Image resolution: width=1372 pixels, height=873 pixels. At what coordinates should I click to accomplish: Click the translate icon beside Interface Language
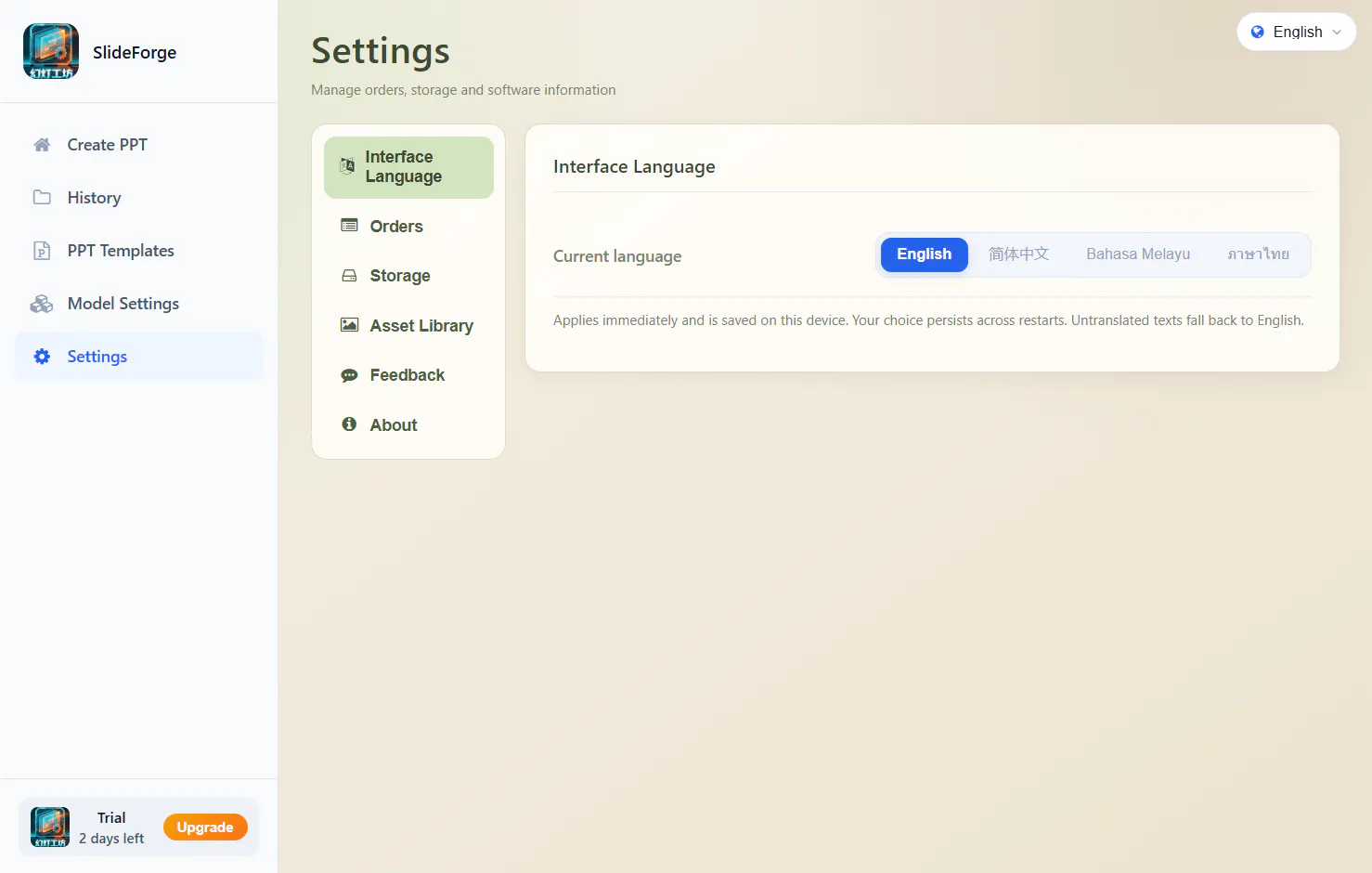[x=347, y=166]
